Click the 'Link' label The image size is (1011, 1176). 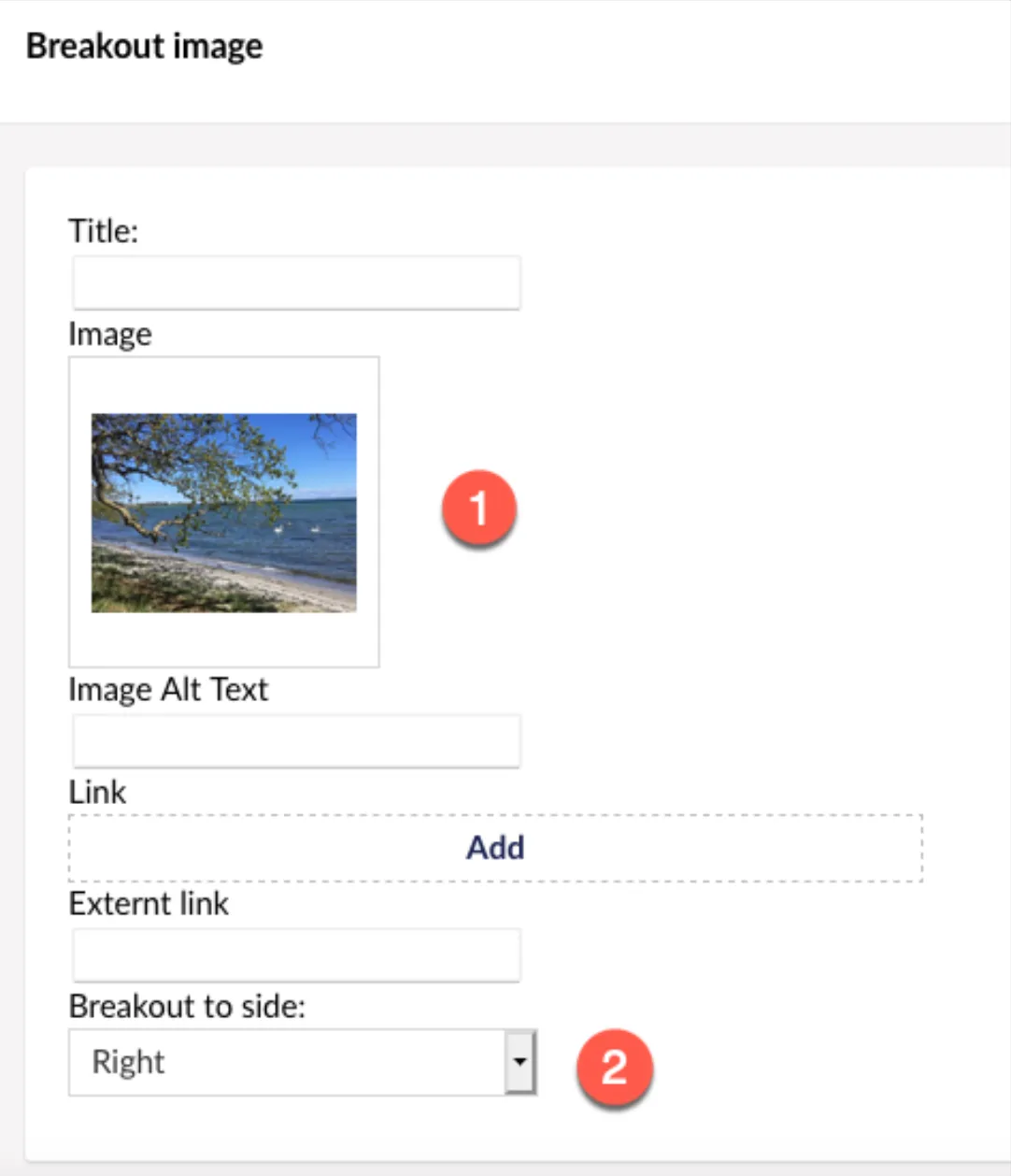[97, 793]
